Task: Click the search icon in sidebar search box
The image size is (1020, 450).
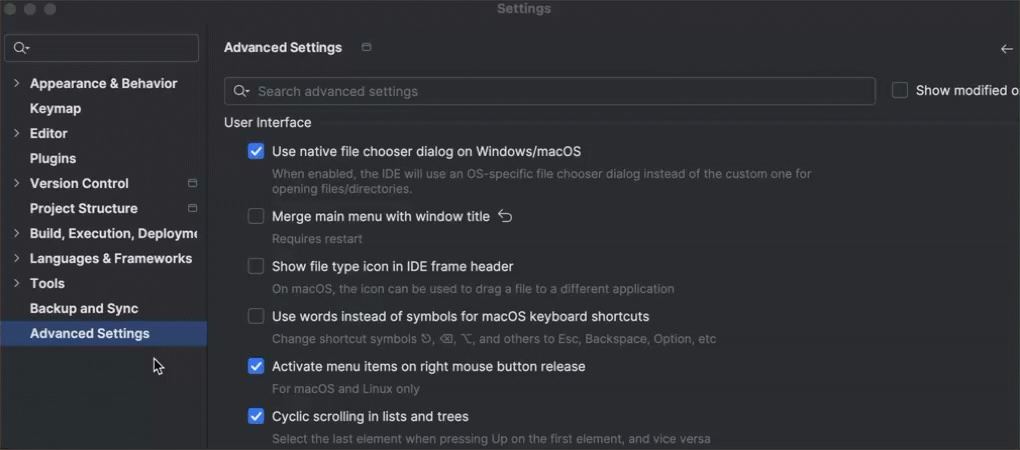Action: click(21, 48)
